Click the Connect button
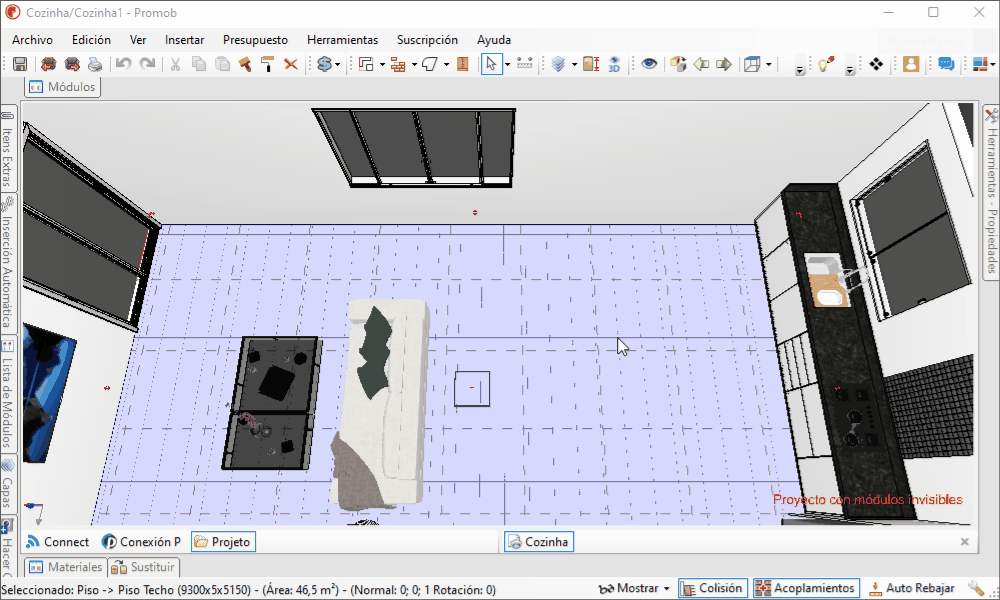1000x600 pixels. [58, 542]
